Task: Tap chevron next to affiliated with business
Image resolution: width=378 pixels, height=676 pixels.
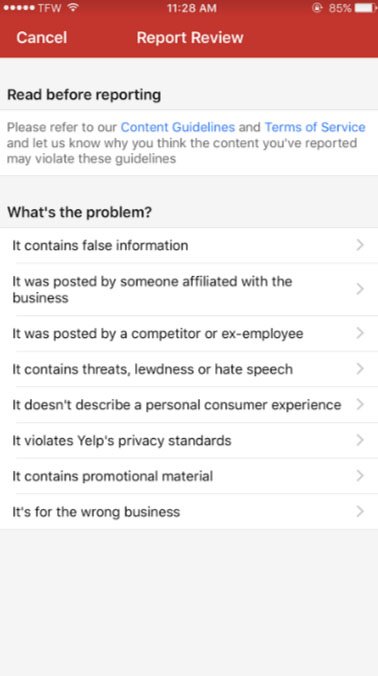Action: 360,289
